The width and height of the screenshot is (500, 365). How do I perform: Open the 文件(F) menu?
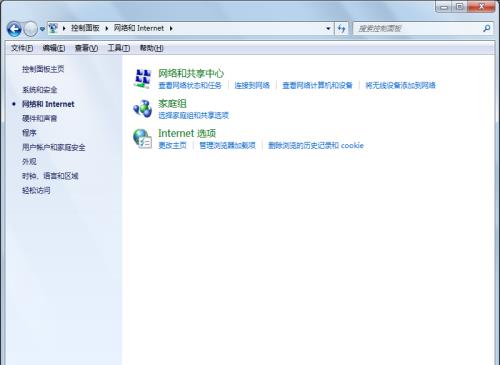tap(22, 48)
